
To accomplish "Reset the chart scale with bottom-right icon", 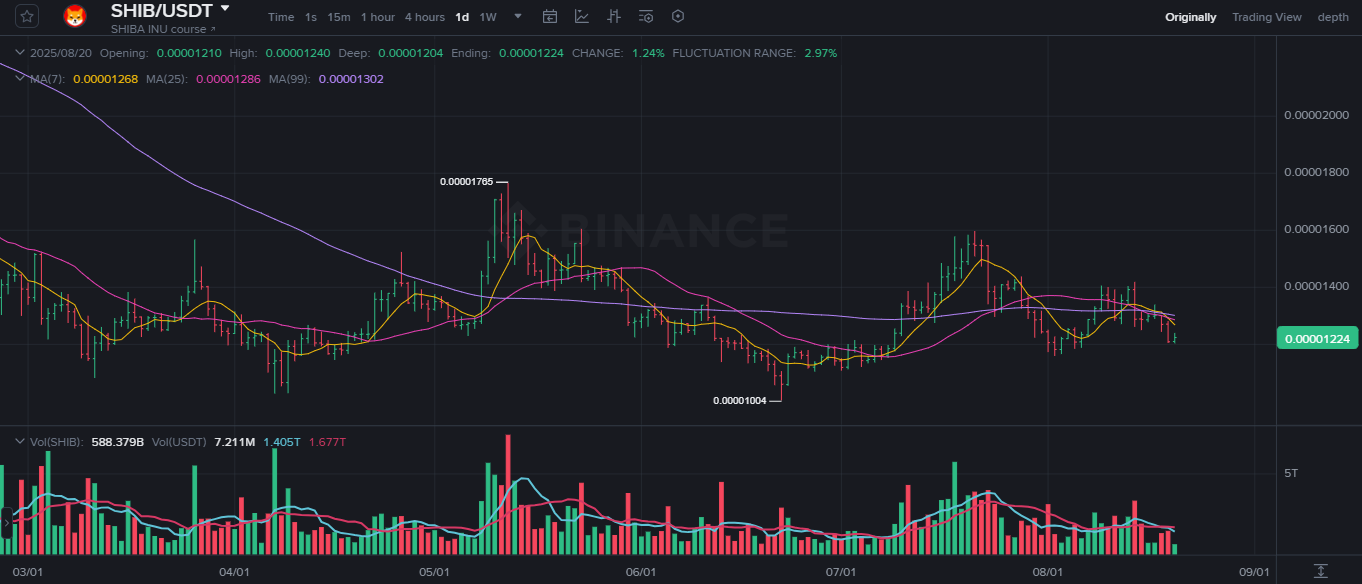I will point(1321,571).
